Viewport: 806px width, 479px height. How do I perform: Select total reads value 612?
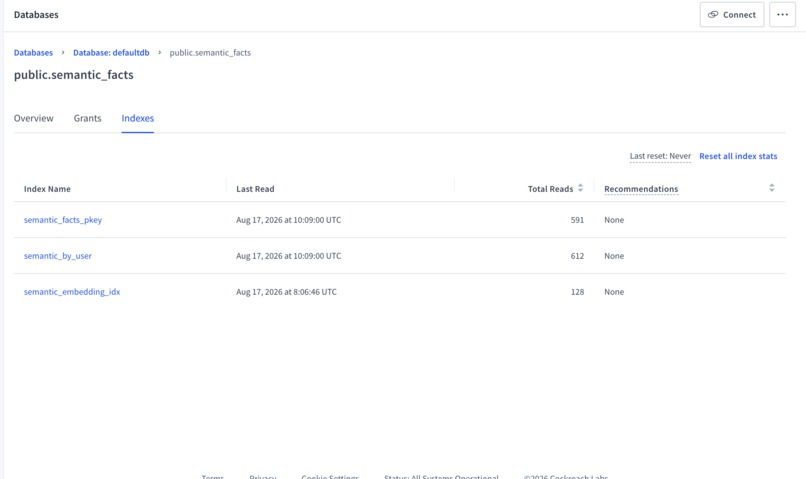577,256
